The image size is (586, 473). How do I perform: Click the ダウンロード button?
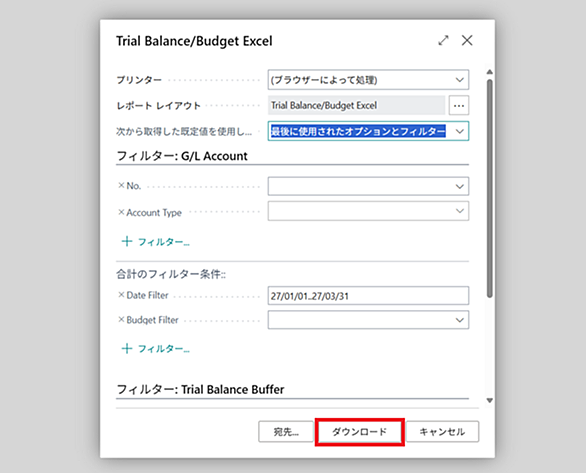(360, 432)
